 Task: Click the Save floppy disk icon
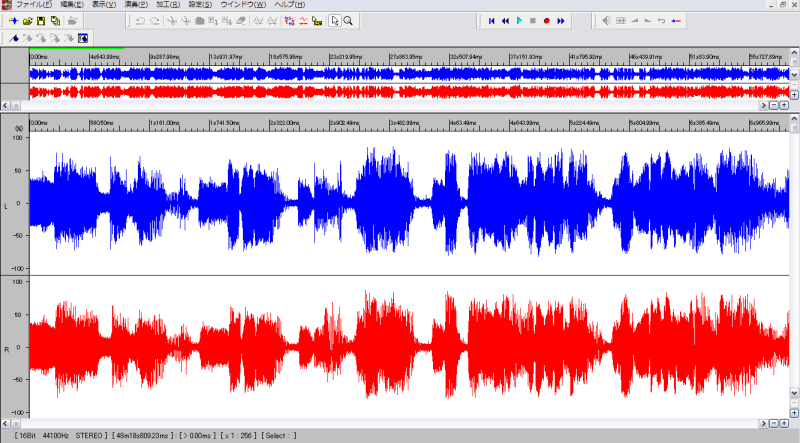click(41, 21)
